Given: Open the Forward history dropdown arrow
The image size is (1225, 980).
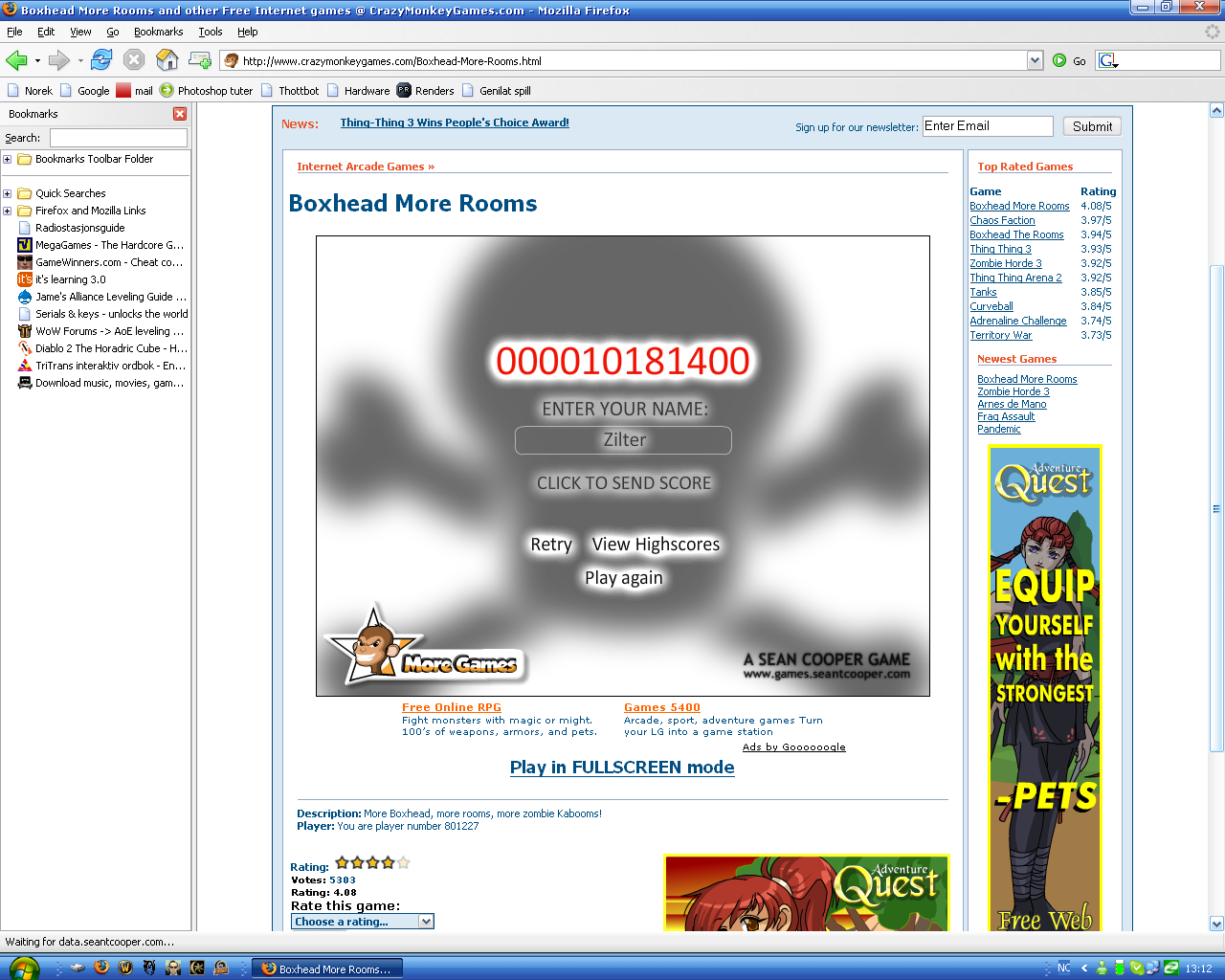Looking at the screenshot, I should pyautogui.click(x=80, y=61).
